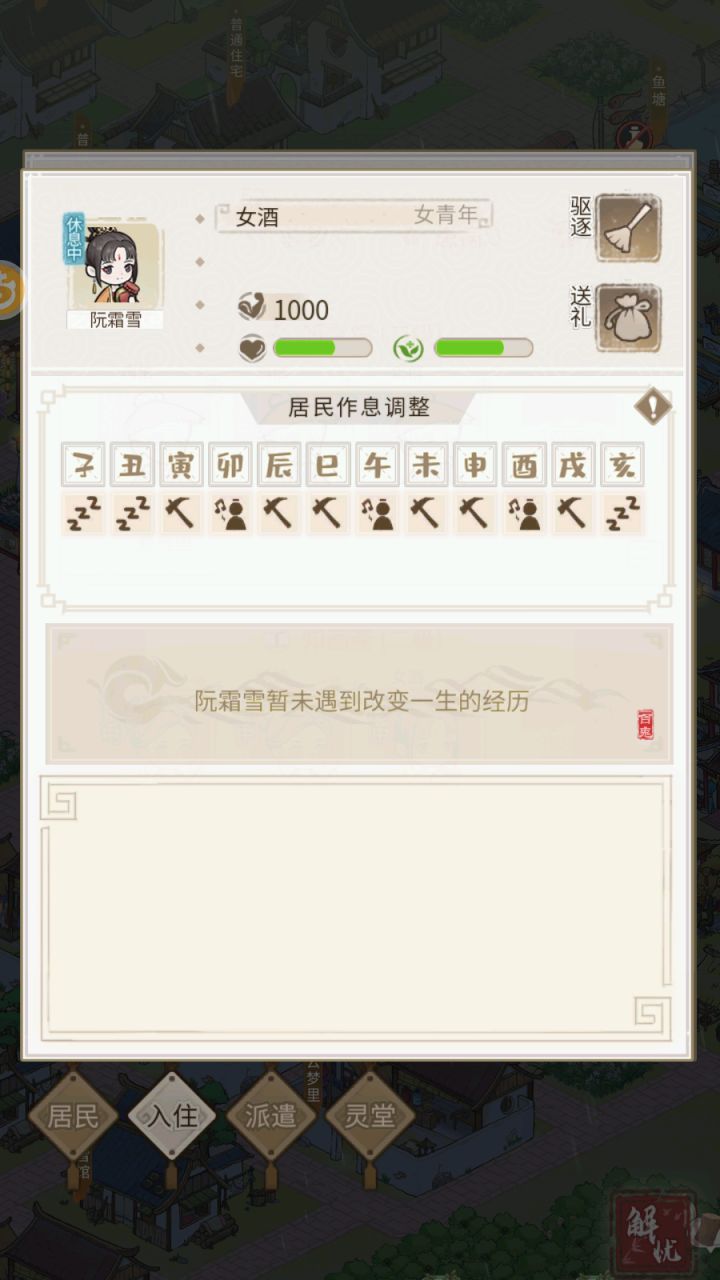Tap the exclamation info icon

tap(653, 406)
